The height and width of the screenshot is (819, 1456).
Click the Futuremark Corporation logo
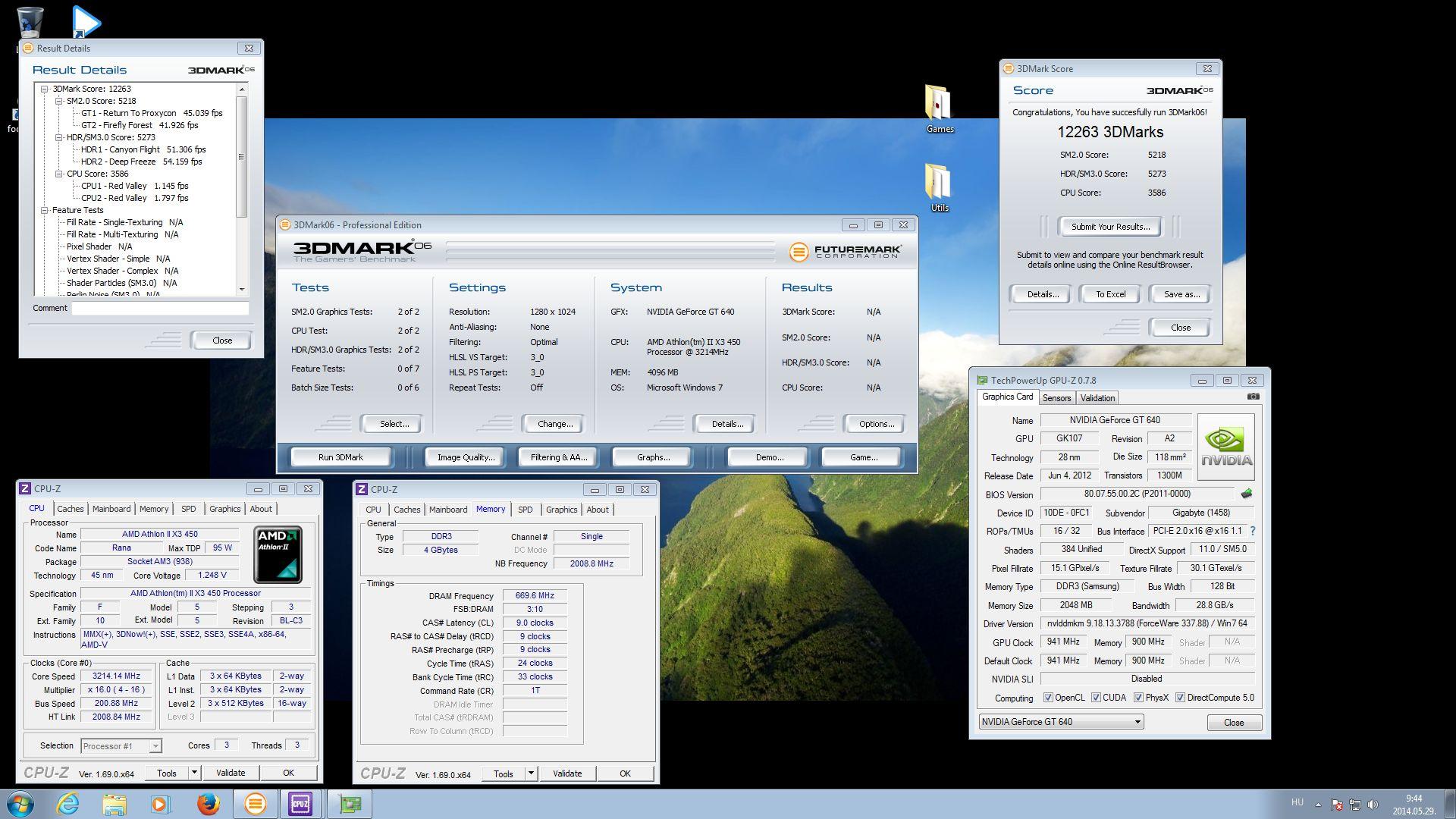tap(845, 252)
